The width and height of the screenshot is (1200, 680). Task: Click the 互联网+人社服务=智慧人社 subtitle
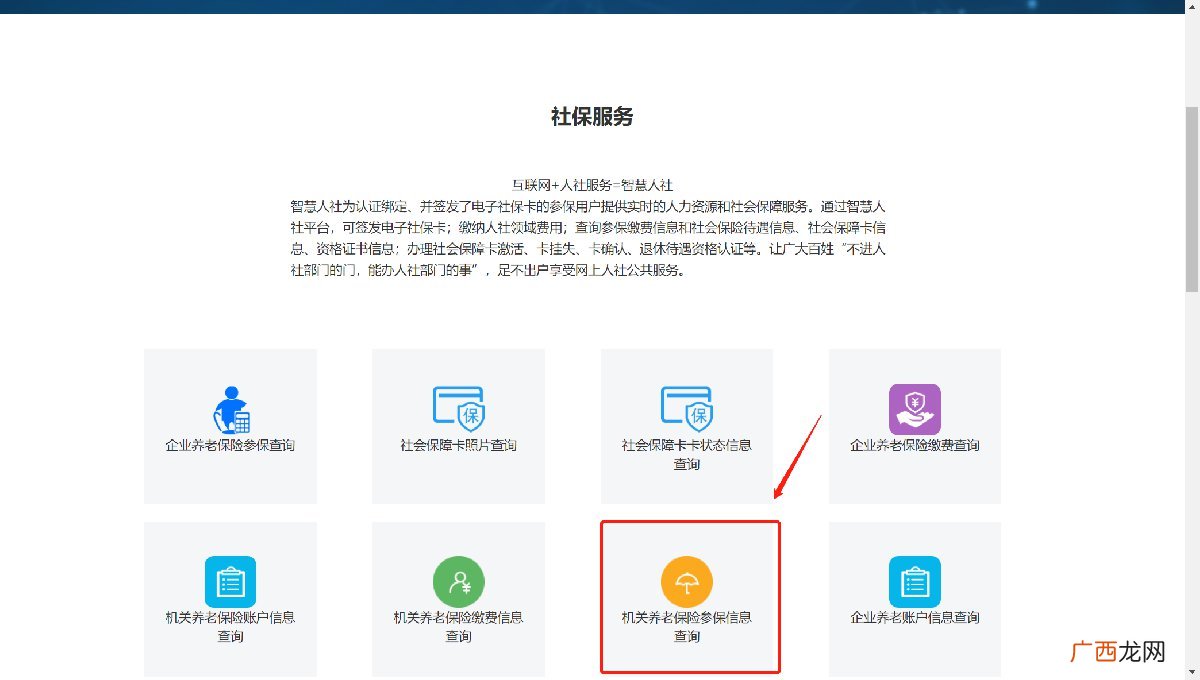pos(592,186)
